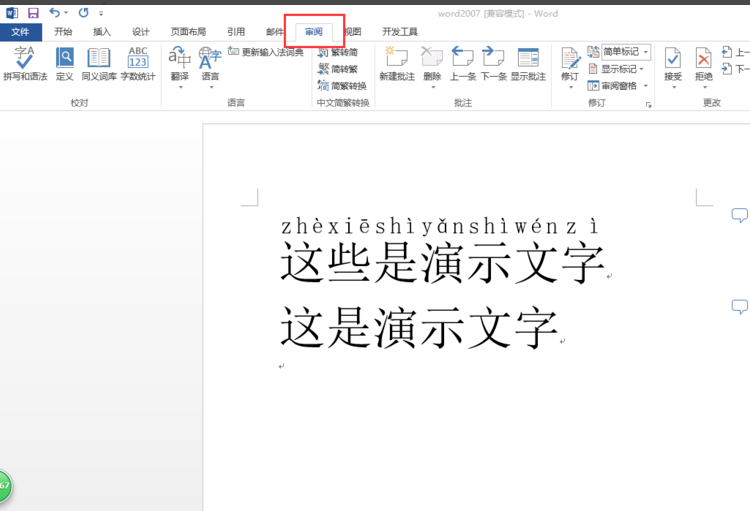750x511 pixels.
Task: Click 更新输入法词典 button
Action: pos(266,52)
